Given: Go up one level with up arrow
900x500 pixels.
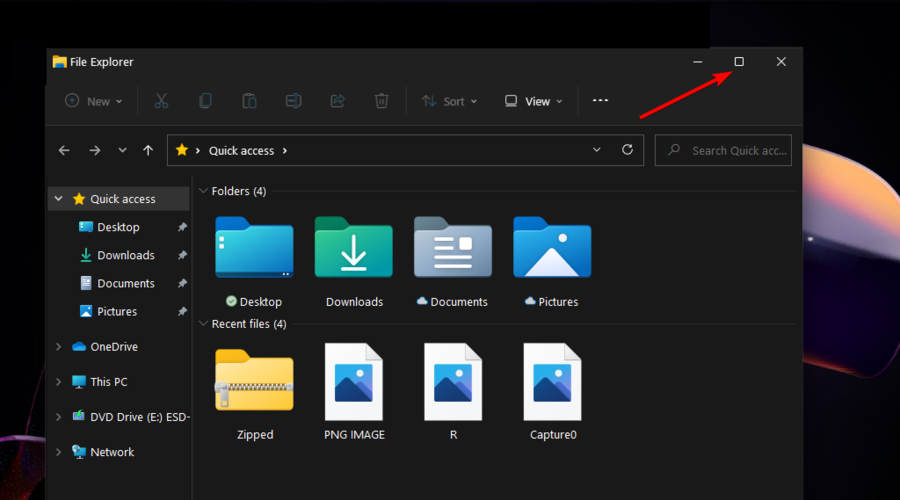Looking at the screenshot, I should (x=148, y=150).
